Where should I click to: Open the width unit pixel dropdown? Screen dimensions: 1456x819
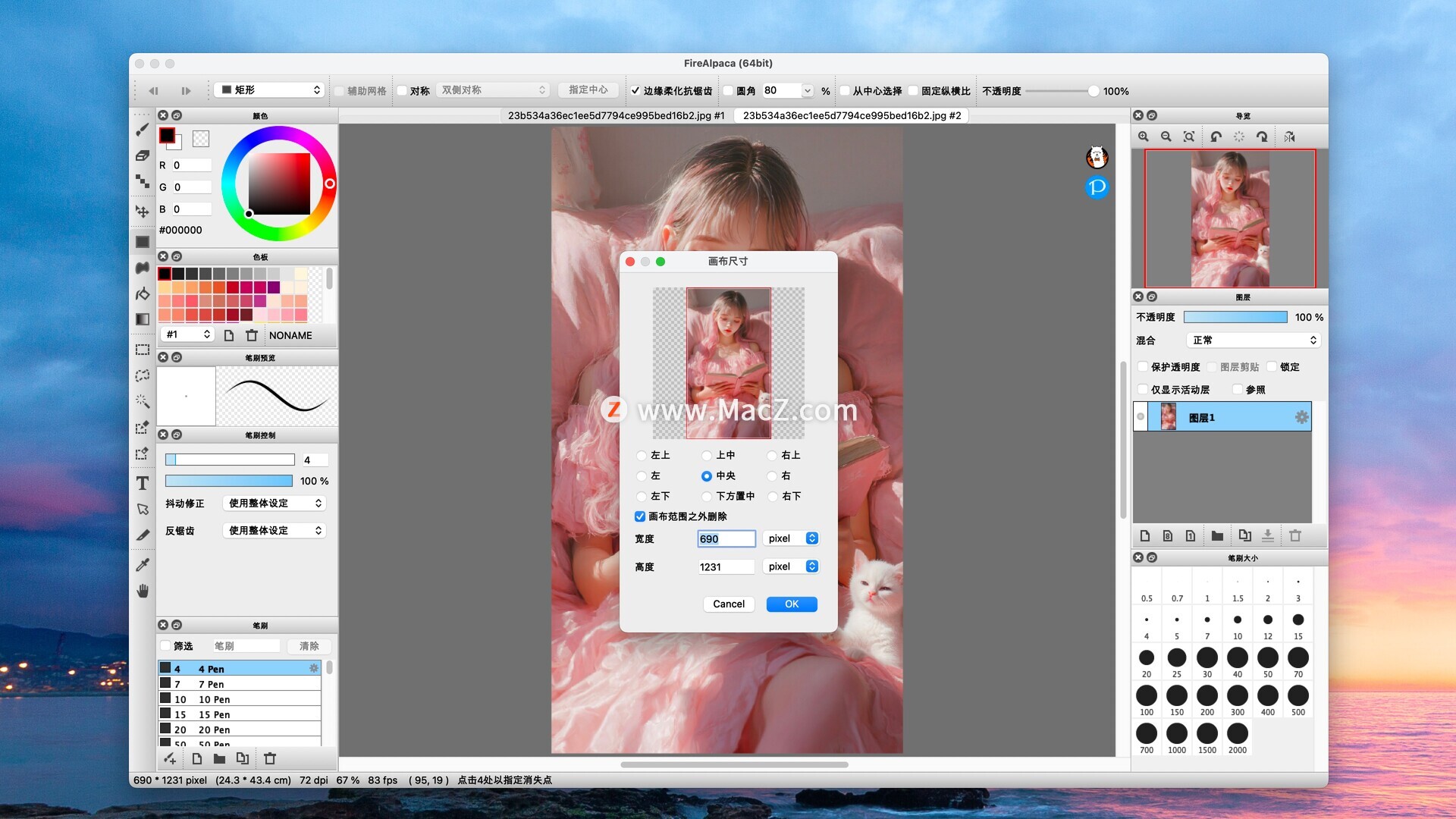pos(791,538)
